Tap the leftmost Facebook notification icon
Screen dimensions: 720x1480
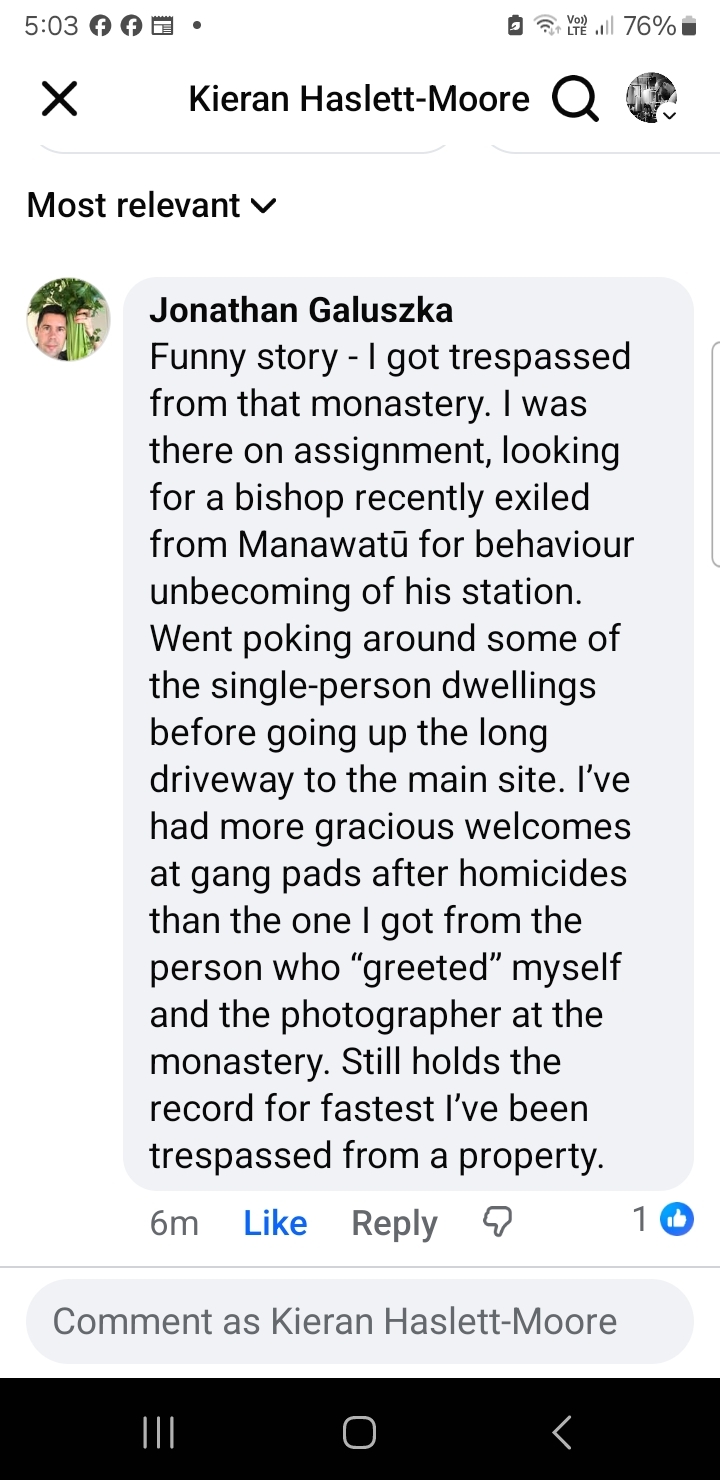[x=99, y=27]
